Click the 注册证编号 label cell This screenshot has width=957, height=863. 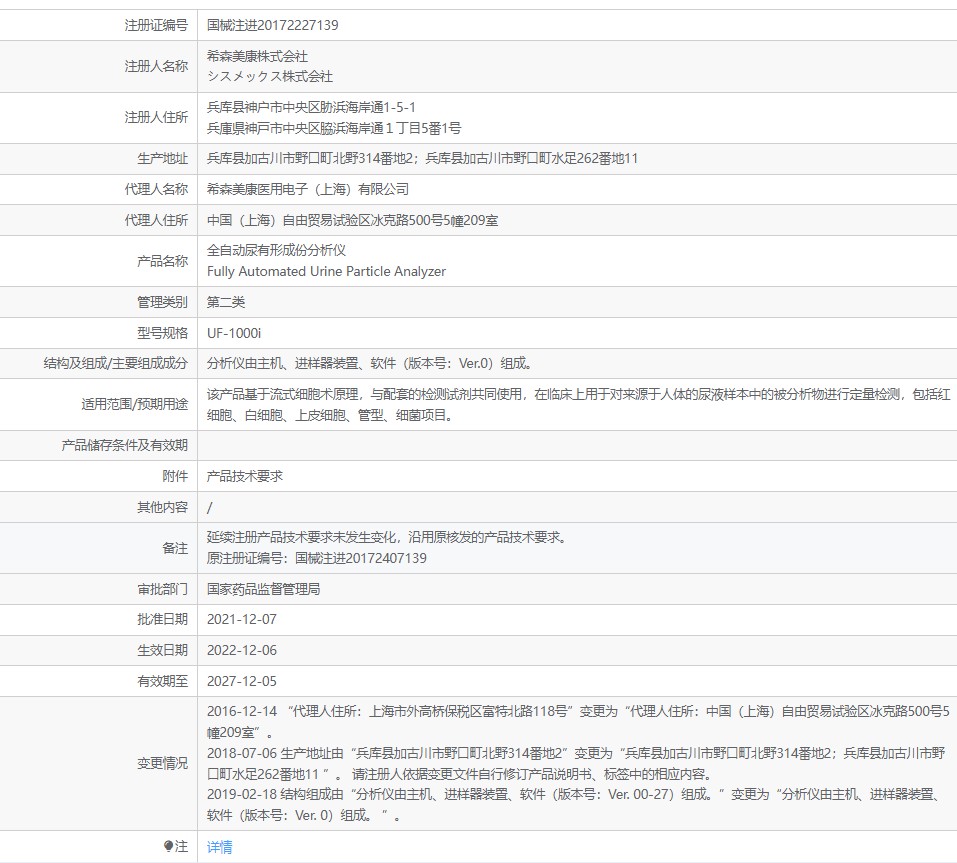tap(156, 25)
